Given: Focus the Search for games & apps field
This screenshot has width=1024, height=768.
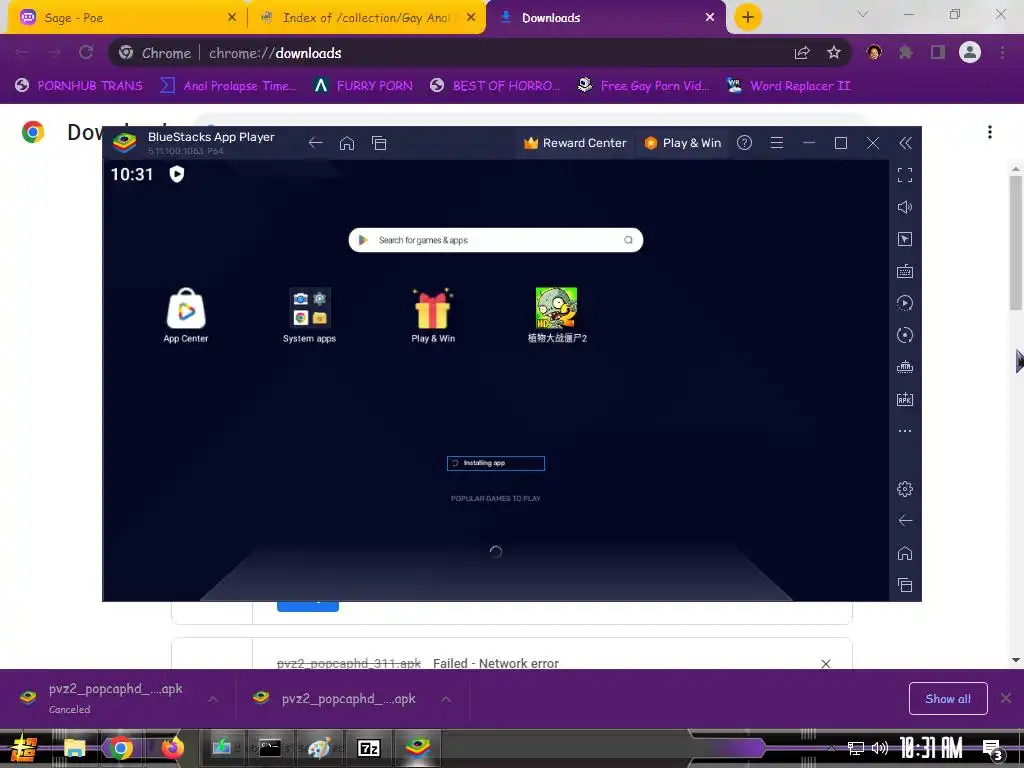Looking at the screenshot, I should pyautogui.click(x=496, y=240).
